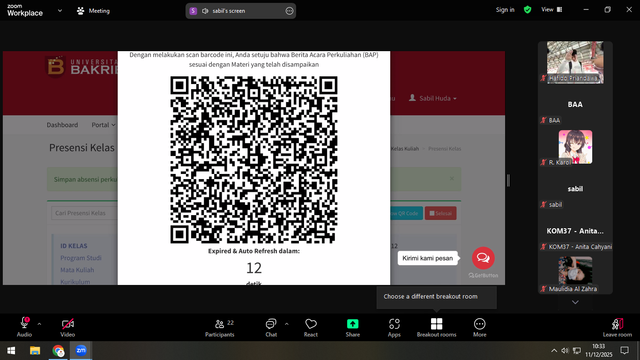Open the React emoji menu
Image resolution: width=640 pixels, height=360 pixels.
coord(311,327)
